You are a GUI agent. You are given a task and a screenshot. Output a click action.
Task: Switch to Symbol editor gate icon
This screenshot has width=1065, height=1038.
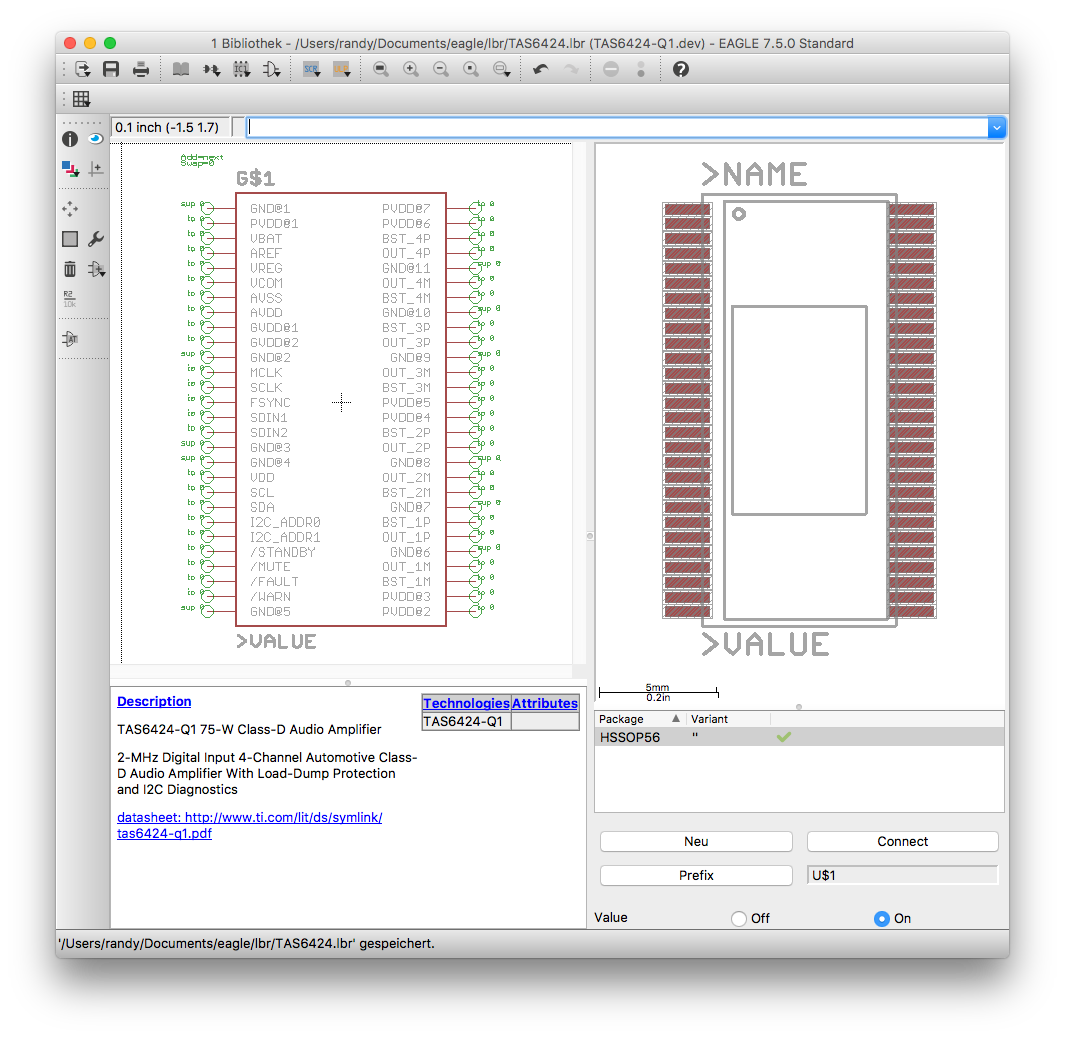click(x=272, y=69)
